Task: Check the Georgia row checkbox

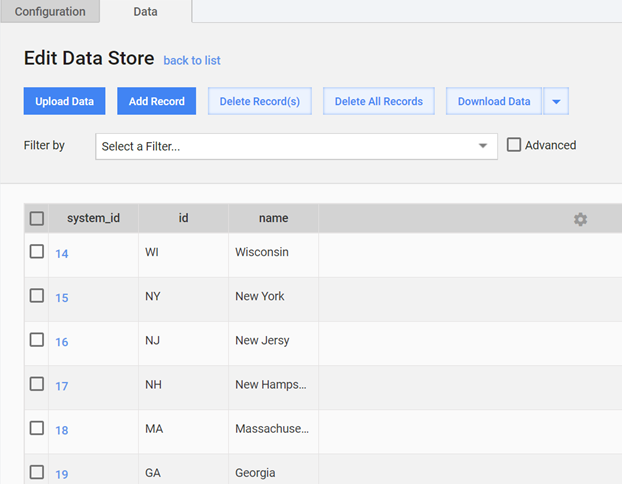Action: click(37, 472)
